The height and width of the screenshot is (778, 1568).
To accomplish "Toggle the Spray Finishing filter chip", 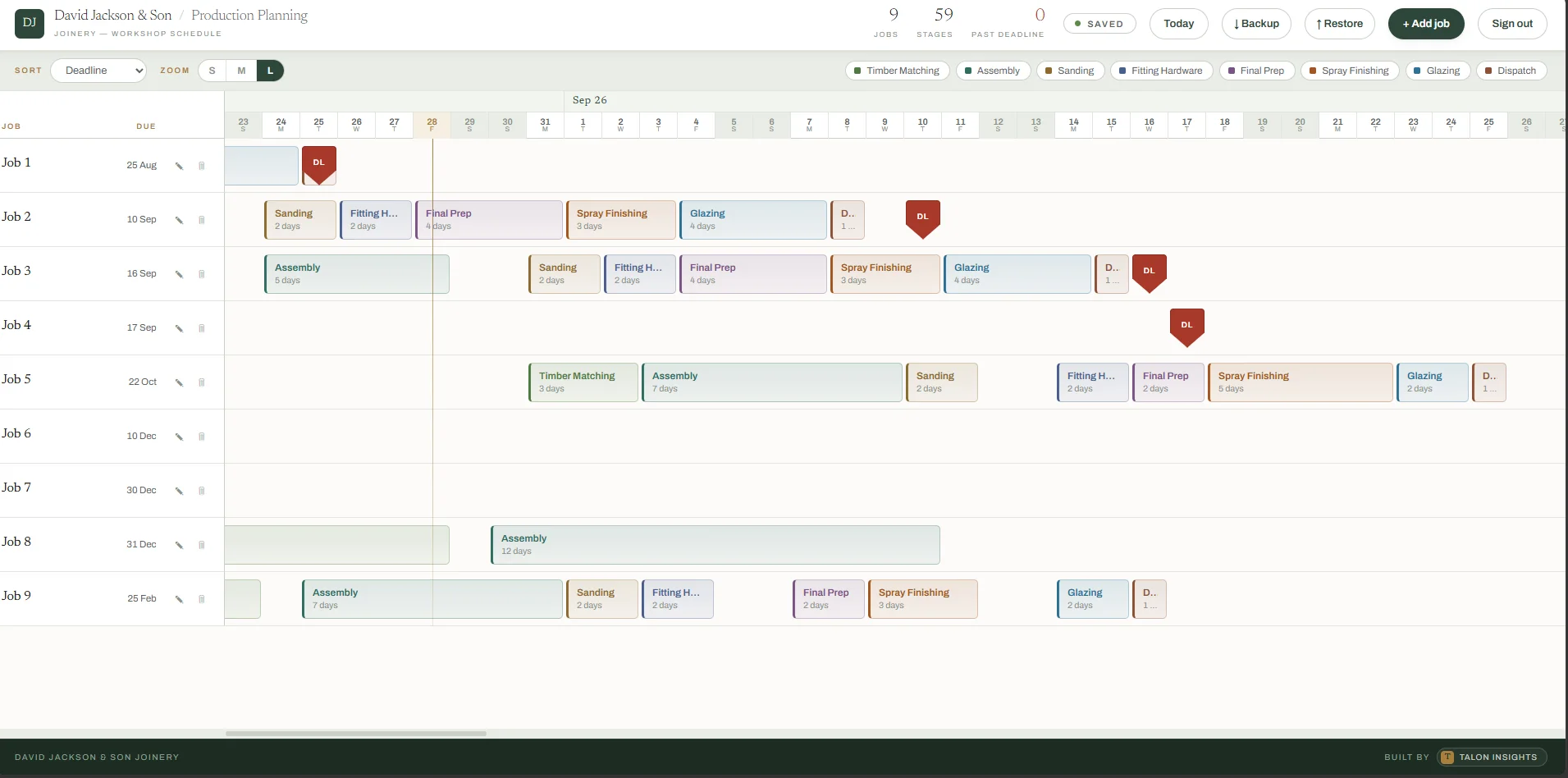I will point(1350,71).
